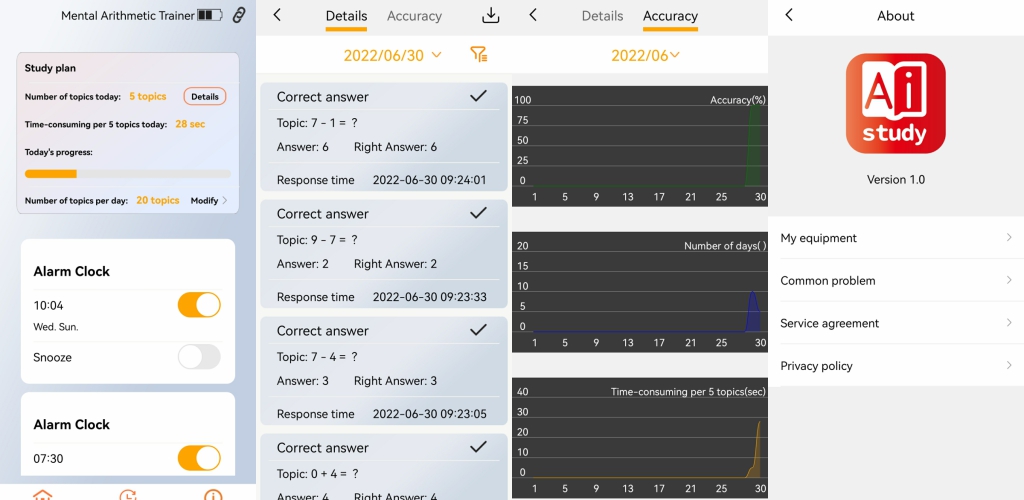Open Common problem chevron
This screenshot has width=1024, height=500.
(1009, 280)
